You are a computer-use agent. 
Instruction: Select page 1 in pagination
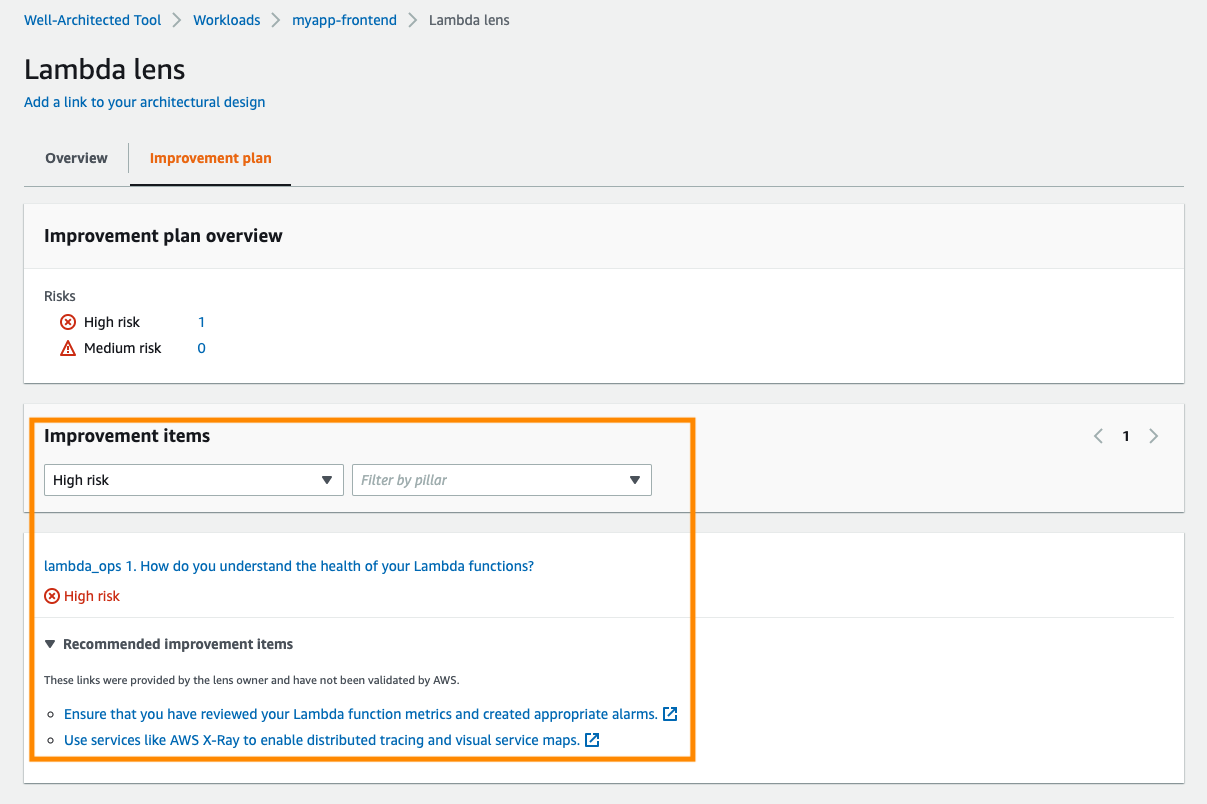[x=1126, y=436]
